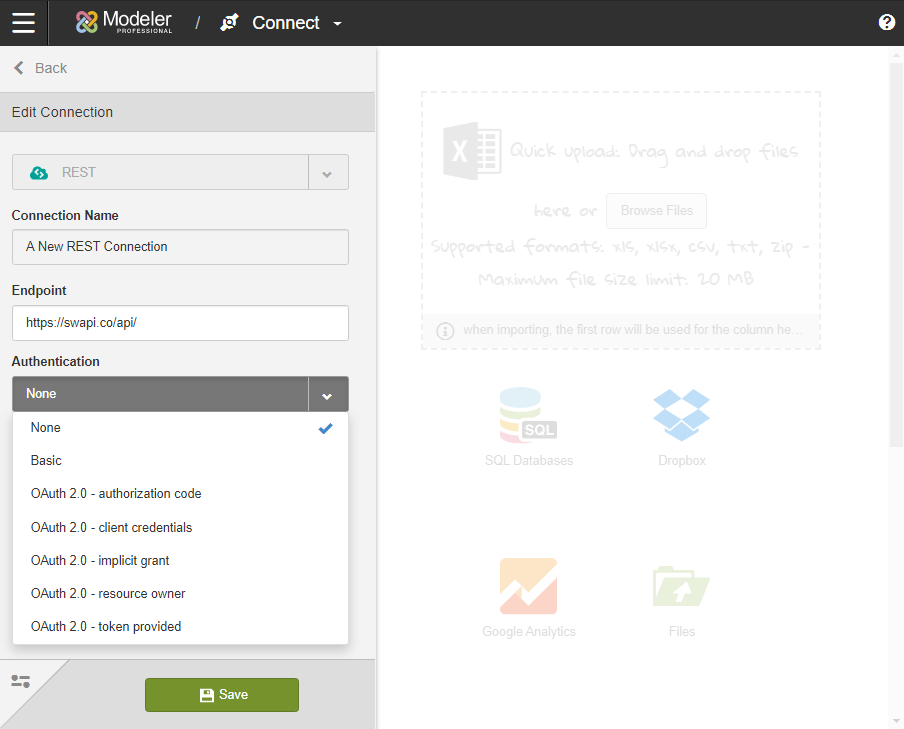Click the advanced settings sliders icon
The image size is (904, 729).
[21, 681]
